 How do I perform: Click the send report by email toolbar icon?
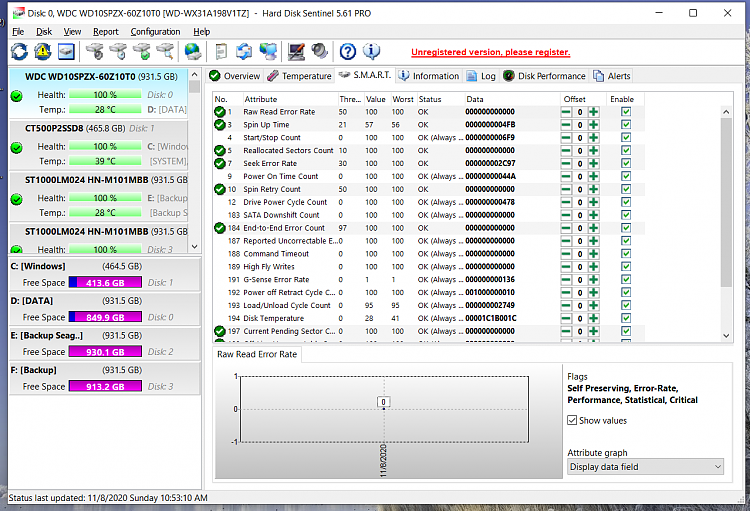coord(244,51)
